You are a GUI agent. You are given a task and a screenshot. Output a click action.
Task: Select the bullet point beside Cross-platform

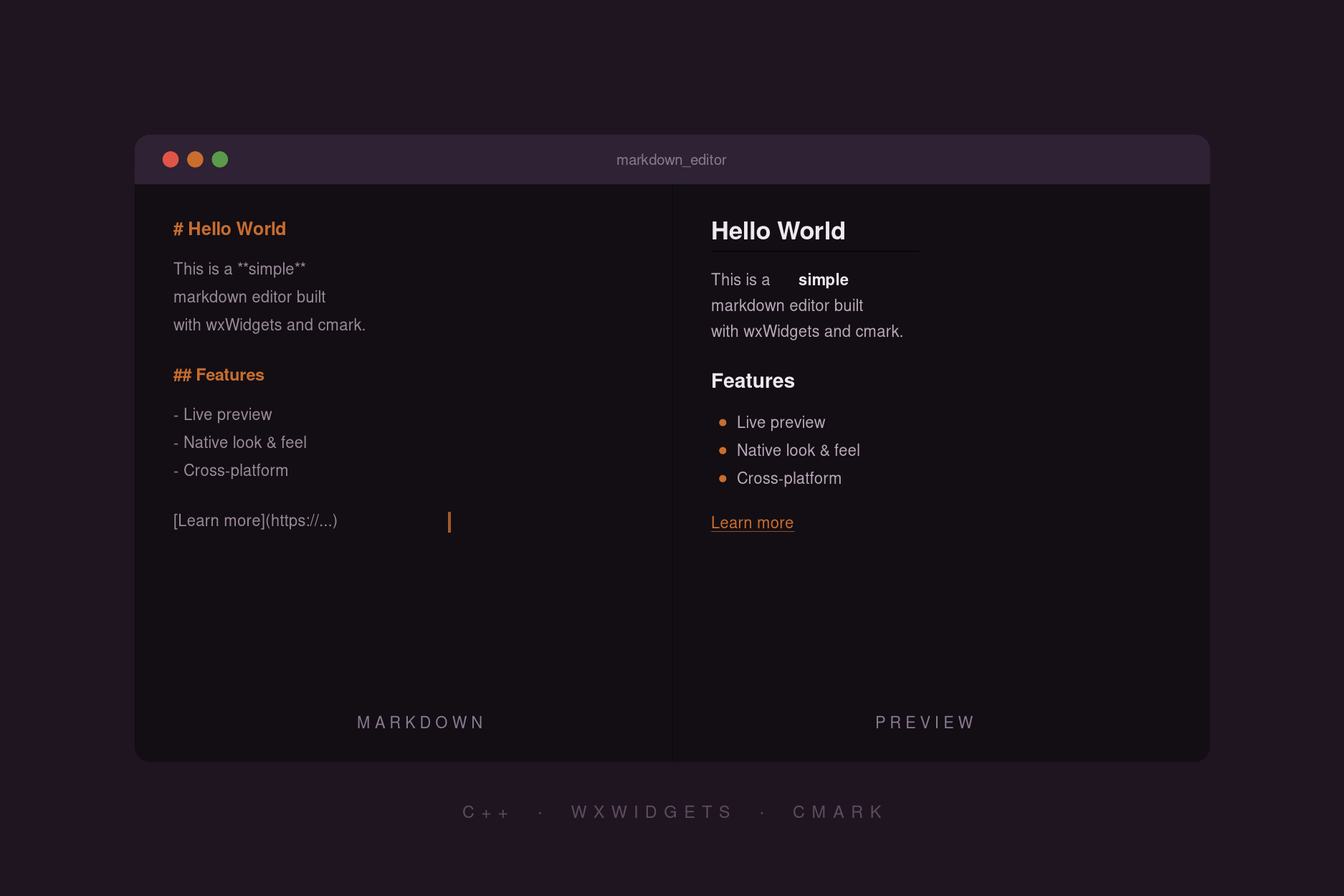[x=722, y=478]
